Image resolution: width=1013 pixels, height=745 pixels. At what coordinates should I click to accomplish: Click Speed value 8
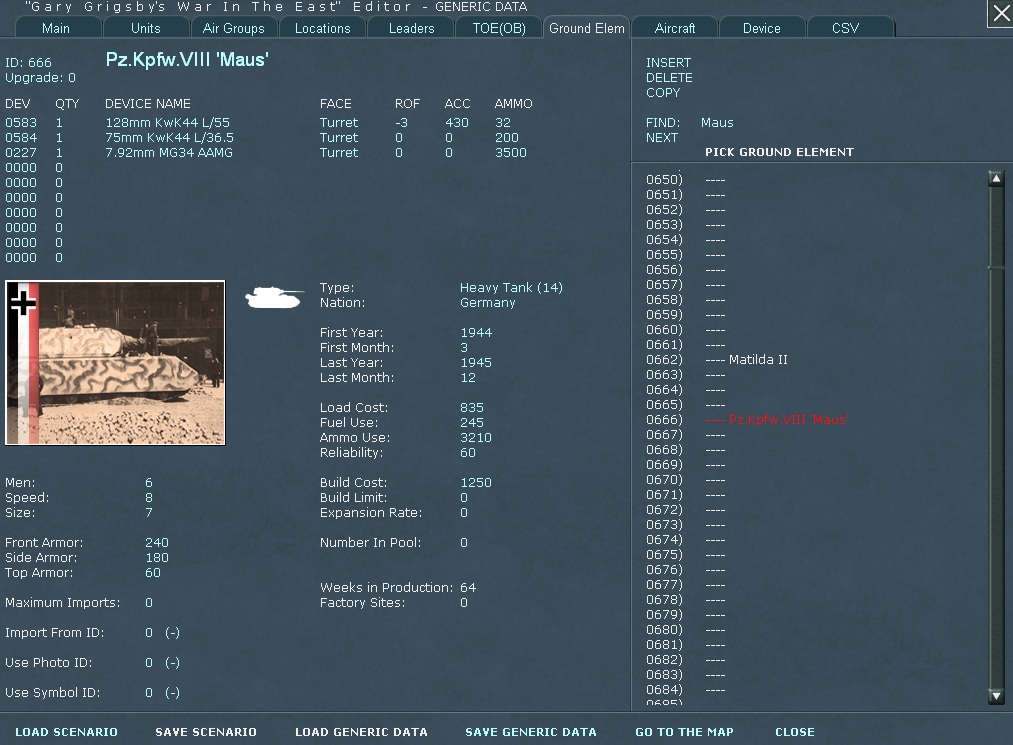coord(149,498)
